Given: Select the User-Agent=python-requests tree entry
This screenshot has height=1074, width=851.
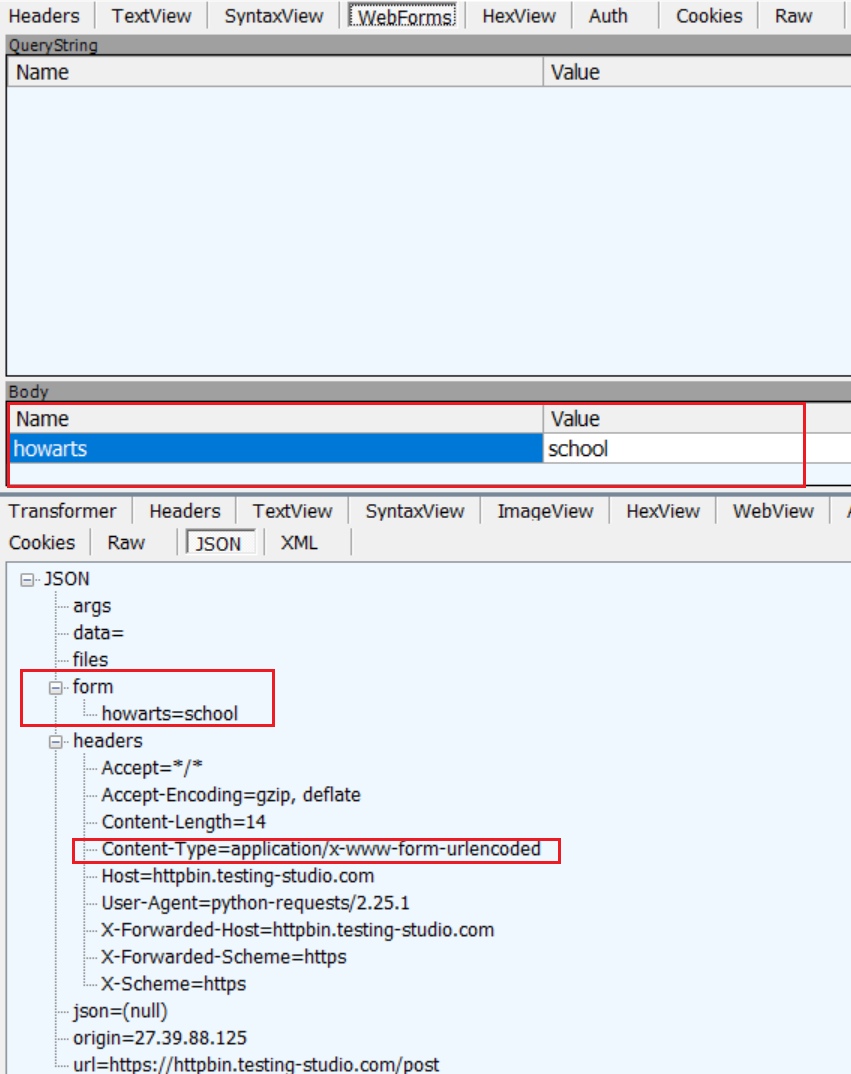Looking at the screenshot, I should (x=255, y=903).
